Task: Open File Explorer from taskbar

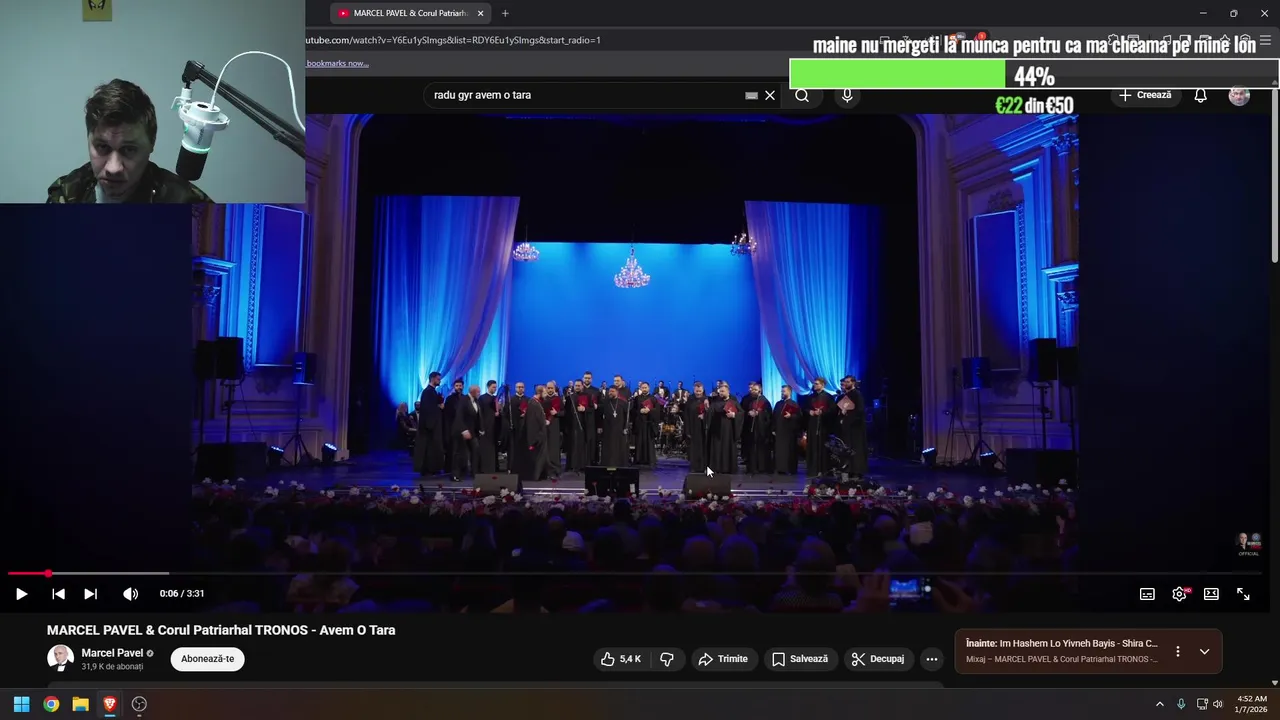Action: pyautogui.click(x=80, y=704)
